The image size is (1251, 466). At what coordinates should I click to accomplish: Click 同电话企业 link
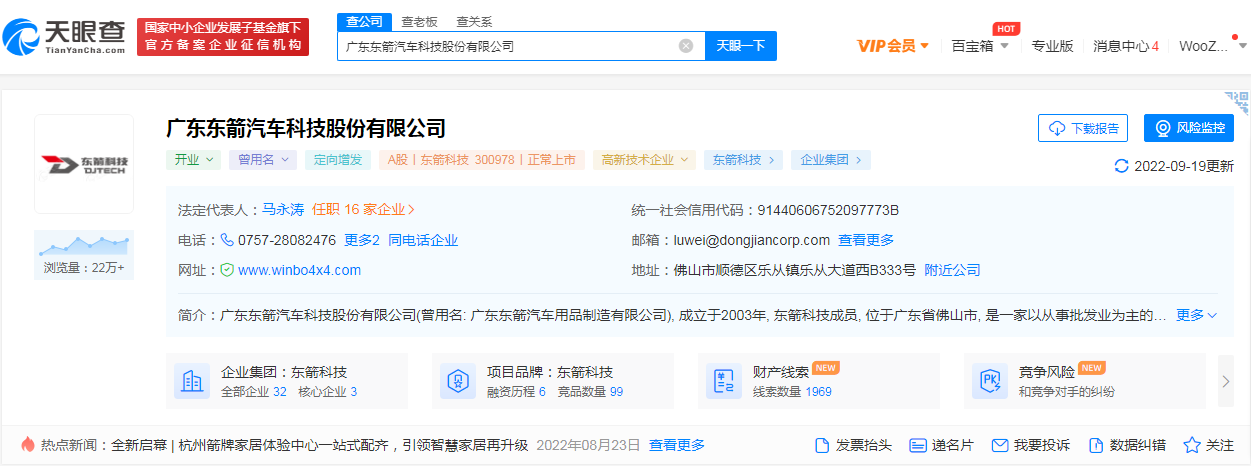click(x=423, y=240)
